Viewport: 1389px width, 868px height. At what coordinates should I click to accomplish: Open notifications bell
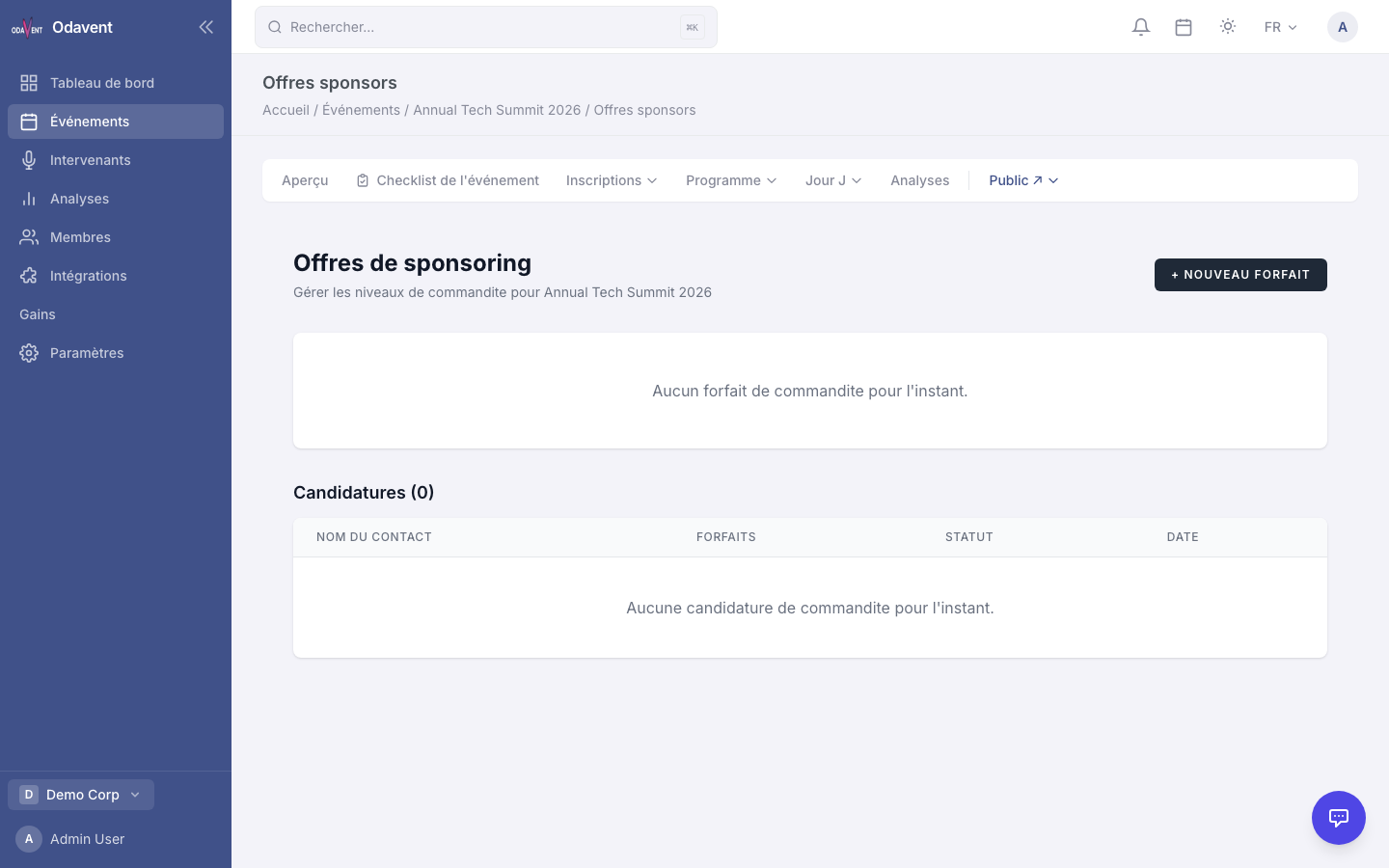1141,27
